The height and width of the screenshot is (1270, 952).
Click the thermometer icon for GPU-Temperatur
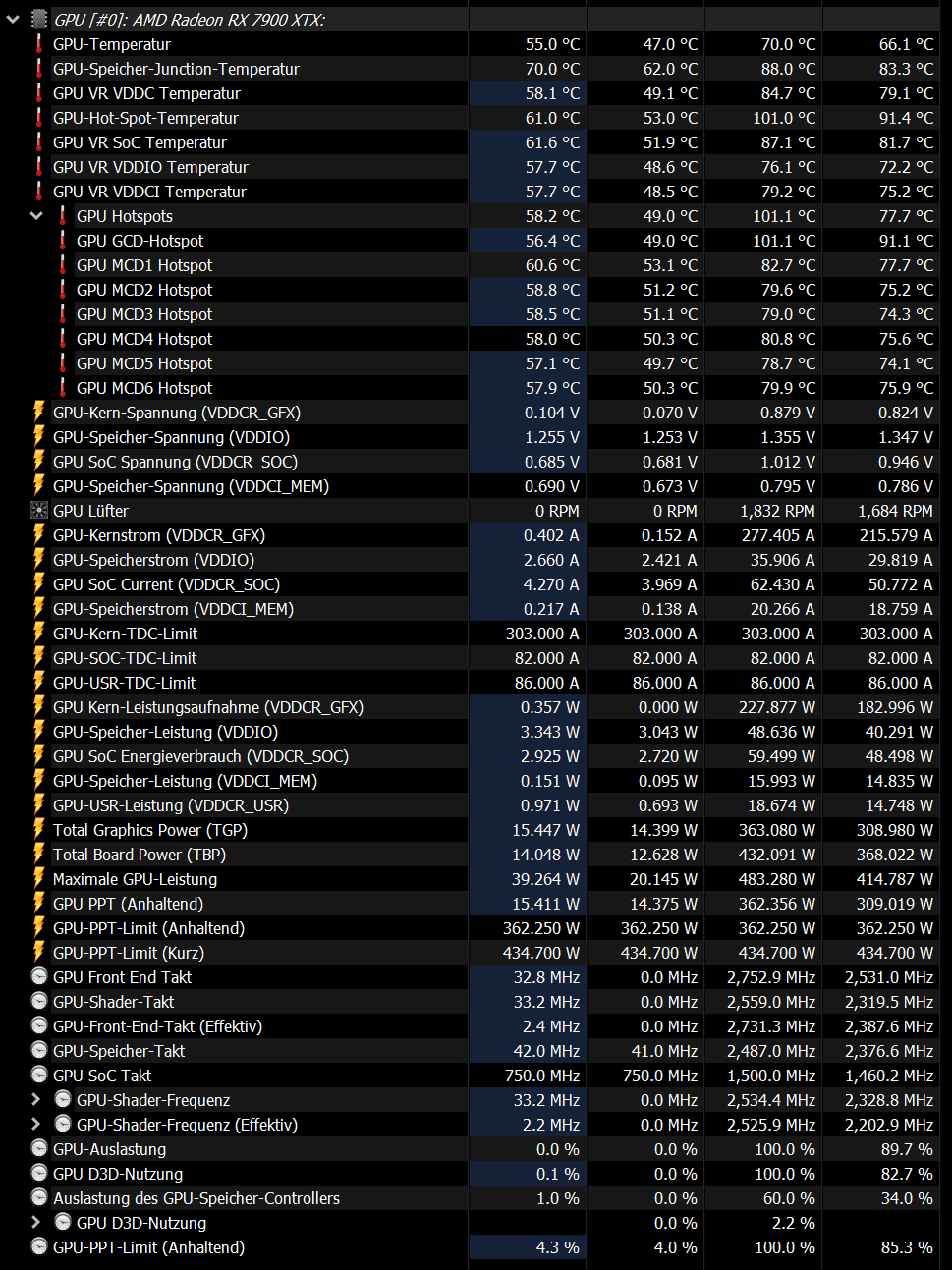pos(39,44)
